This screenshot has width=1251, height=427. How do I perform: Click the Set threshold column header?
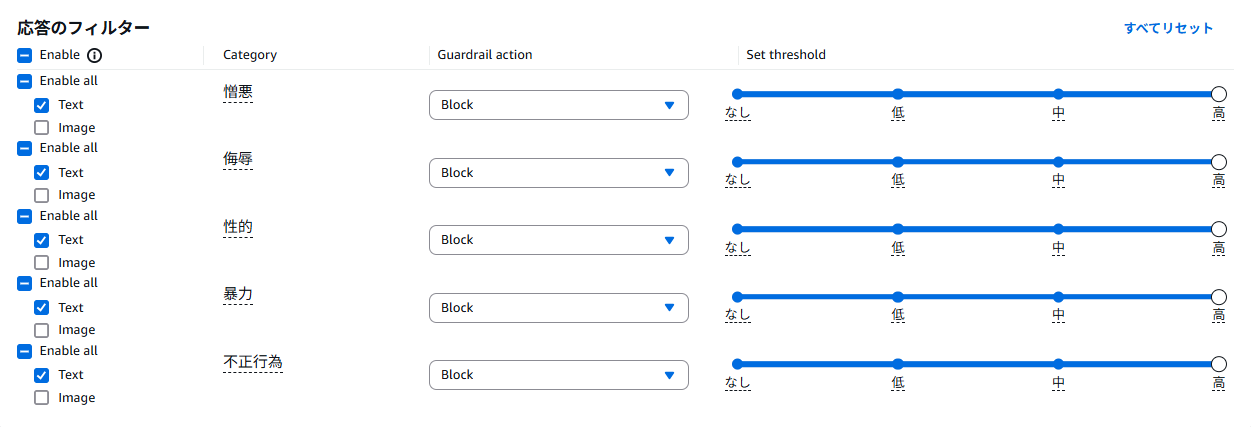pyautogui.click(x=785, y=55)
